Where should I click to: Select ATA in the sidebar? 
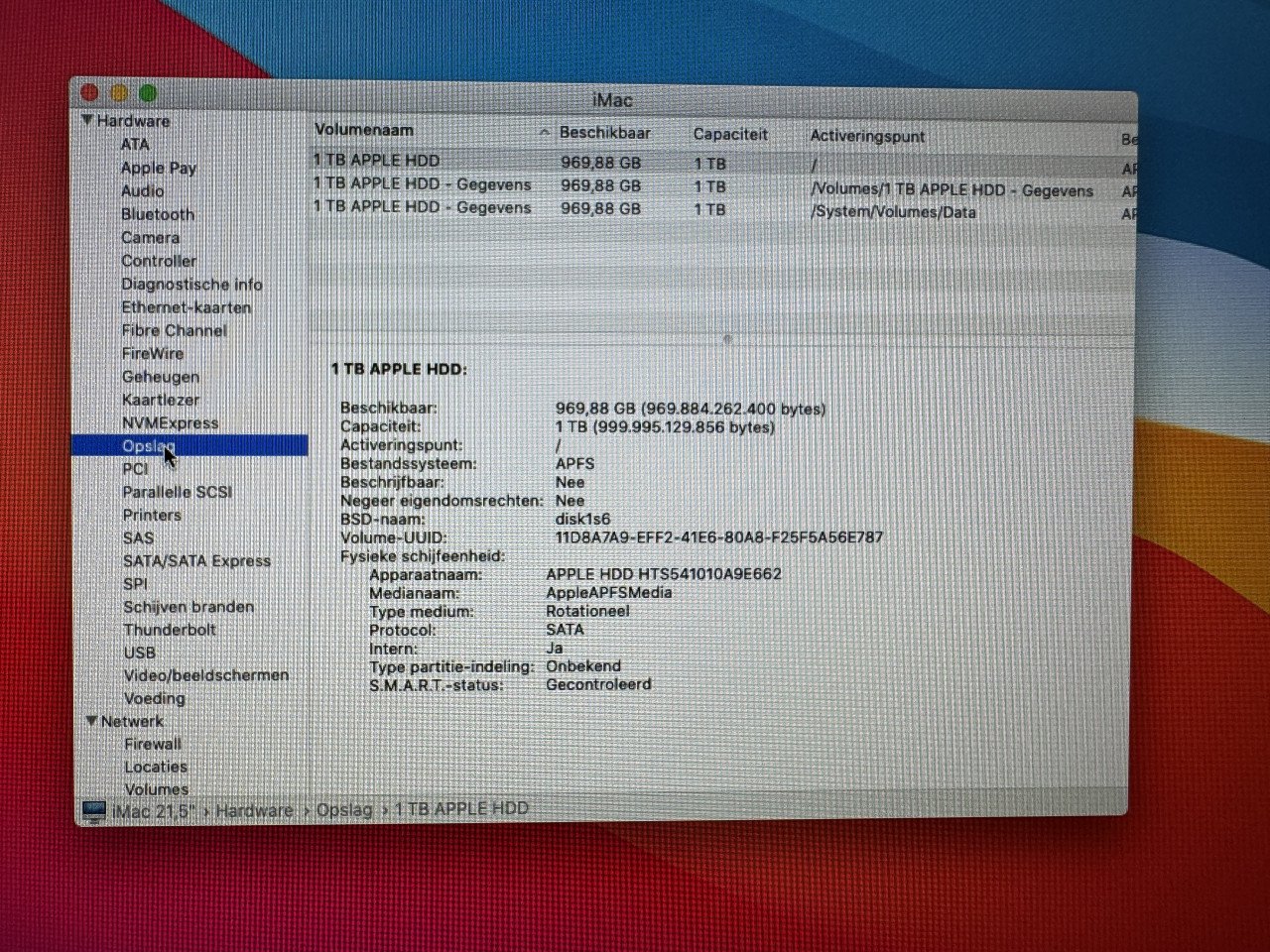[135, 145]
